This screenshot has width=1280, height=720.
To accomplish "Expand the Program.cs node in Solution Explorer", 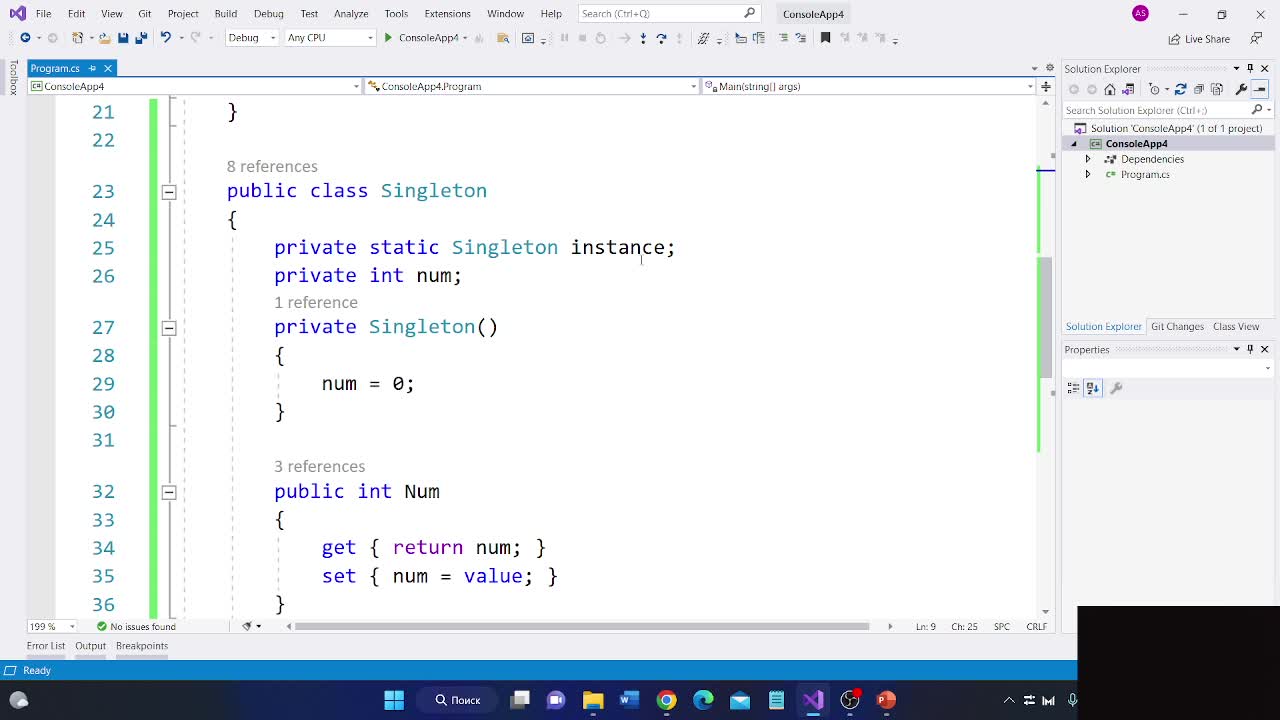I will click(1088, 175).
